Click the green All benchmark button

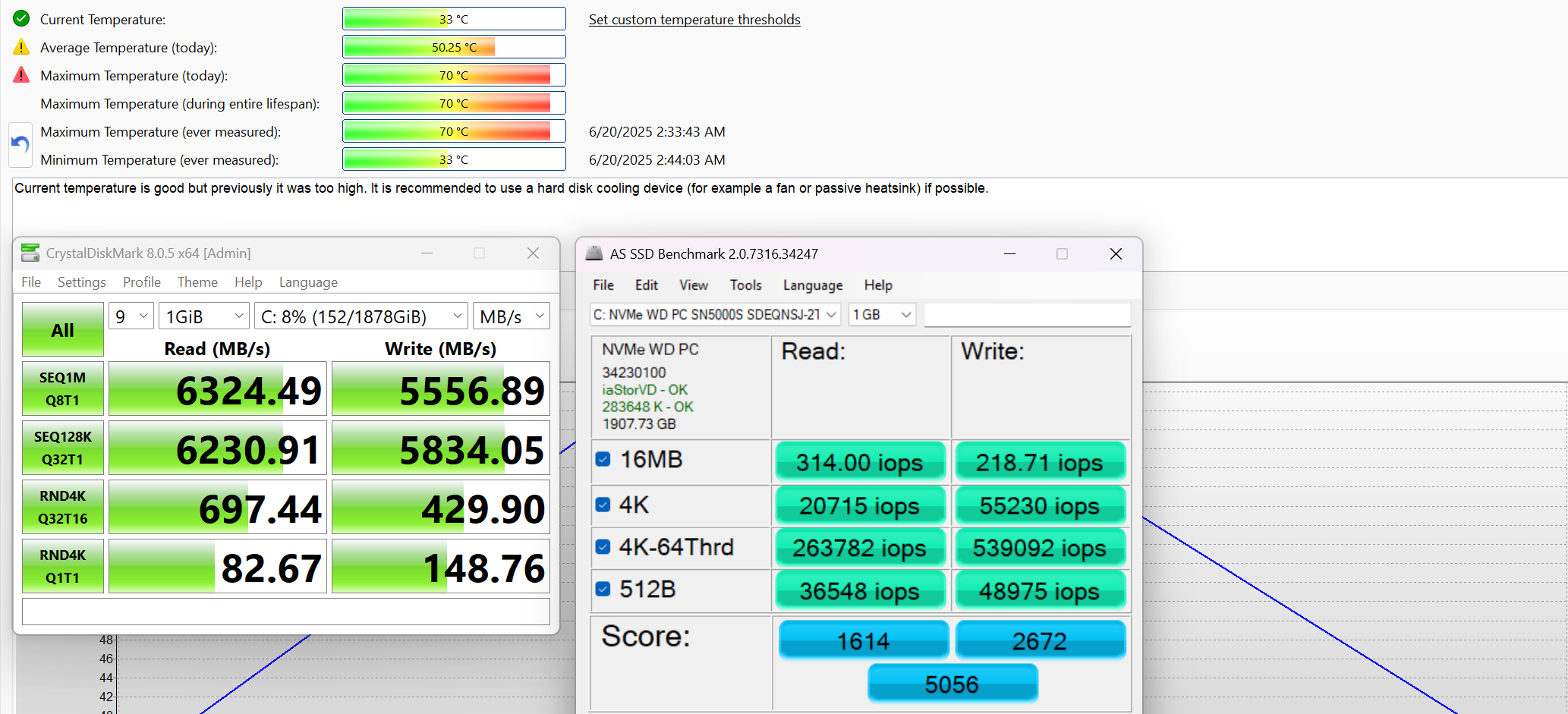click(x=63, y=329)
